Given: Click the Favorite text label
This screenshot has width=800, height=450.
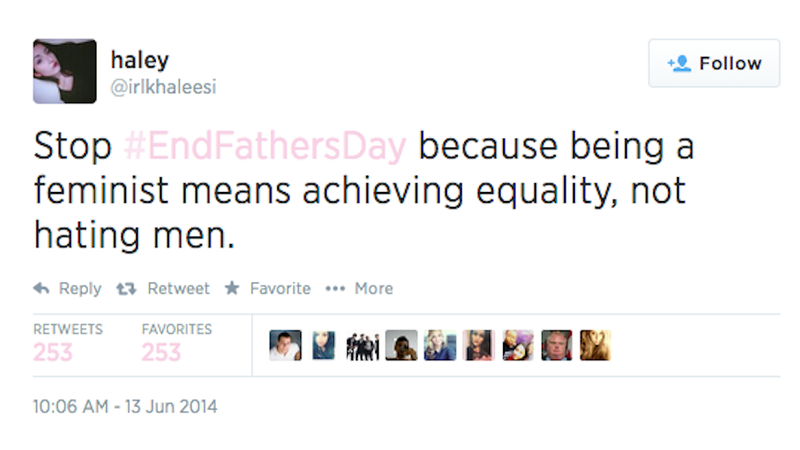Looking at the screenshot, I should click(x=280, y=289).
